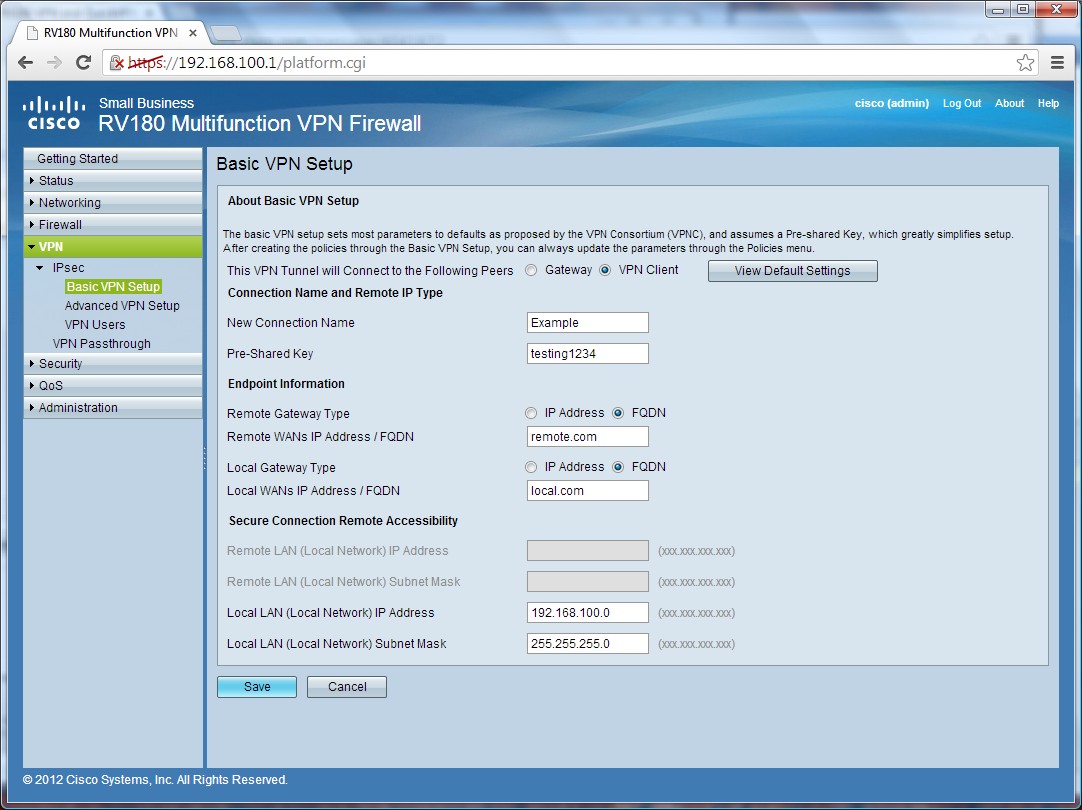The width and height of the screenshot is (1082, 810).
Task: Choose FQDN for Local Gateway Type
Action: tap(618, 467)
